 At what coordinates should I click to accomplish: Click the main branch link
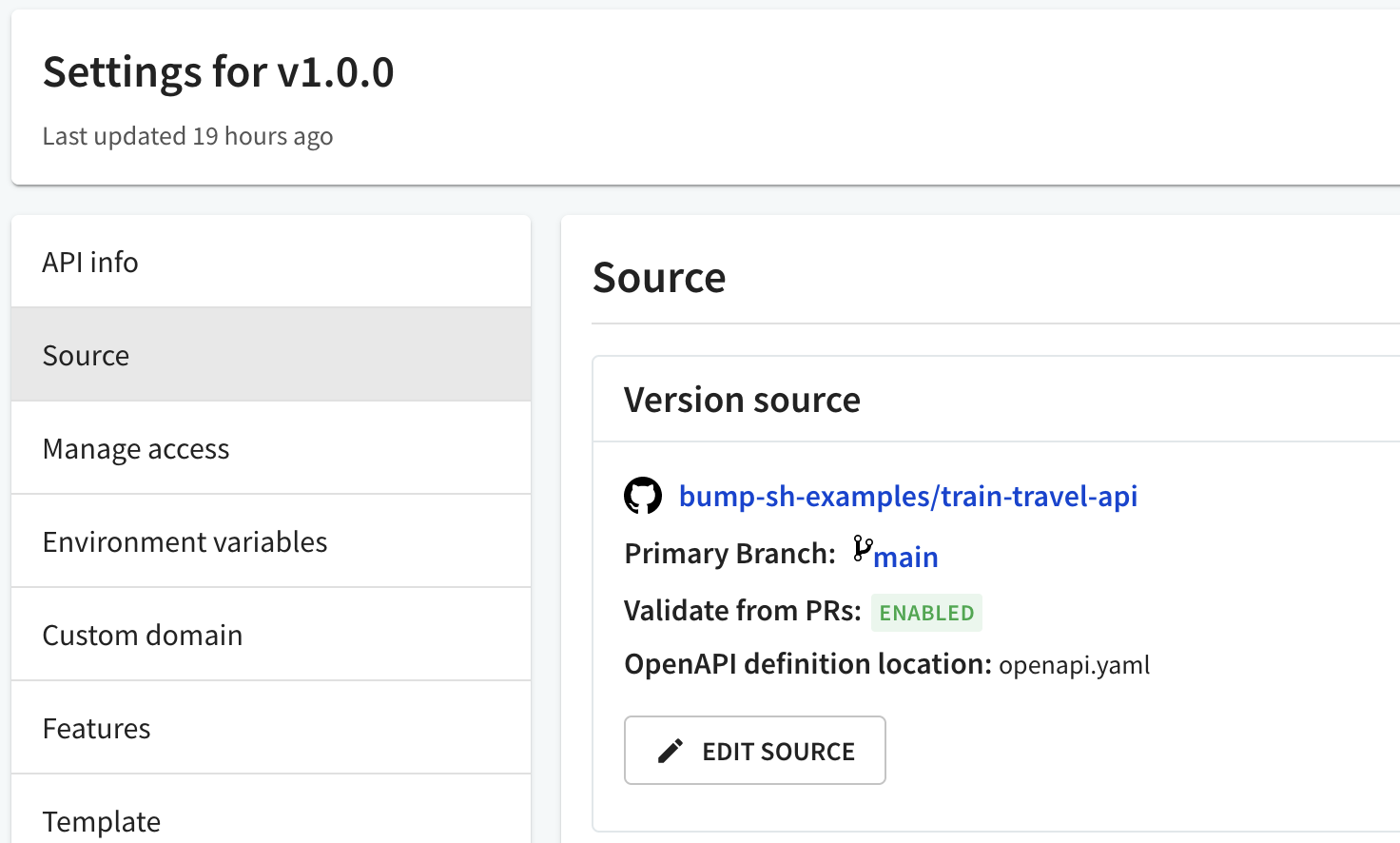pyautogui.click(x=905, y=557)
